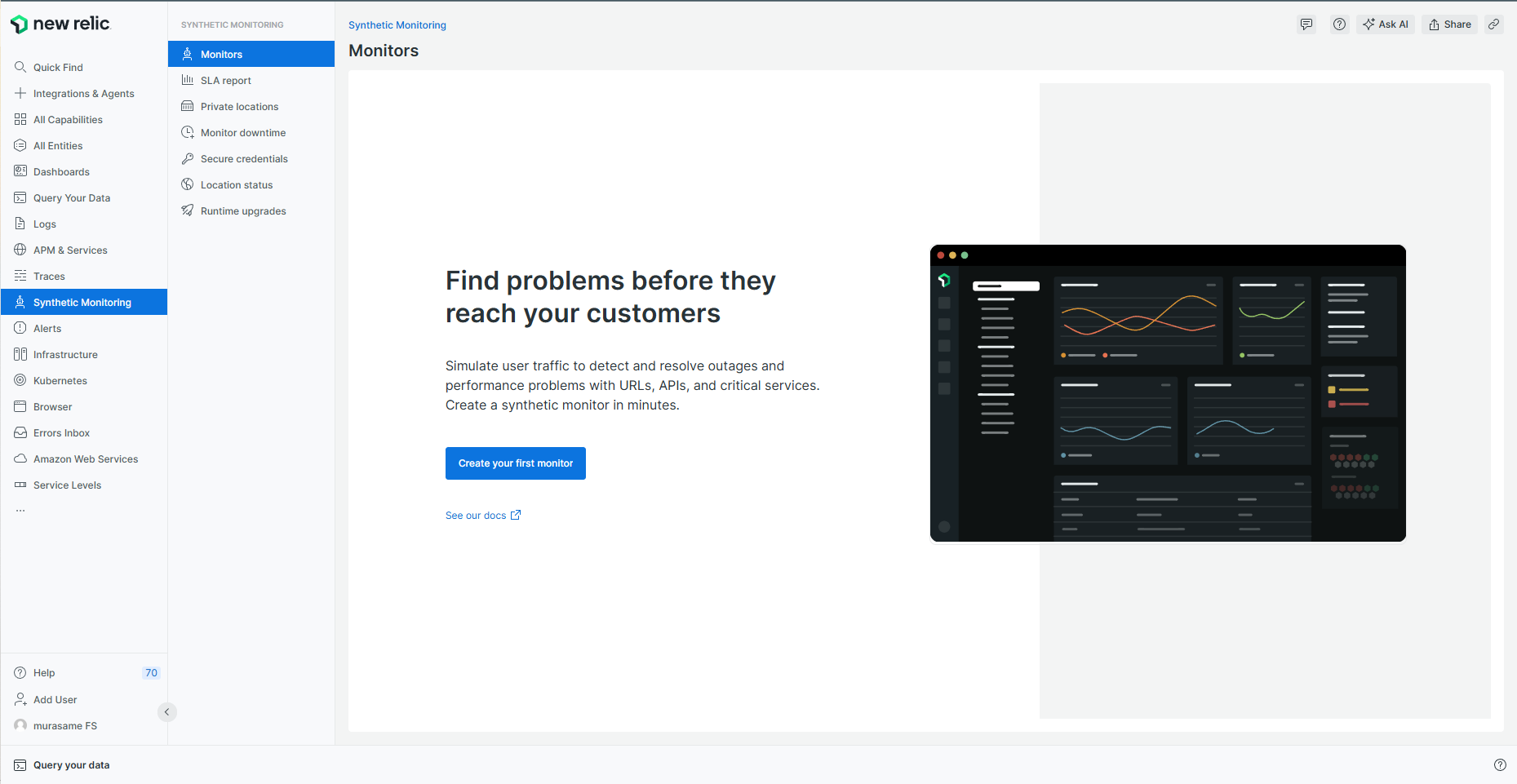Viewport: 1517px width, 784px height.
Task: Click the APM & Services globe icon
Action: coord(20,250)
